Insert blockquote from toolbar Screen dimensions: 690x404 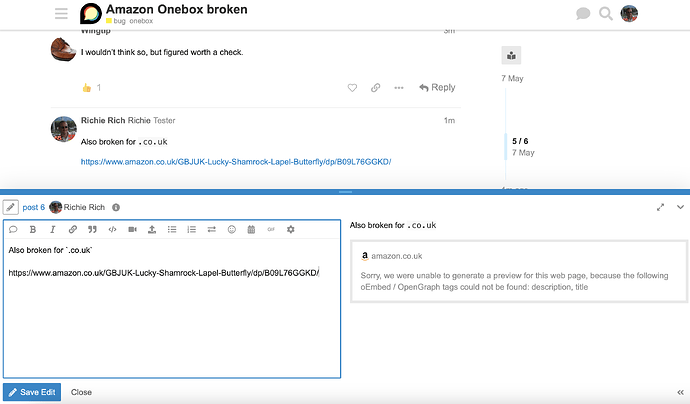92,229
